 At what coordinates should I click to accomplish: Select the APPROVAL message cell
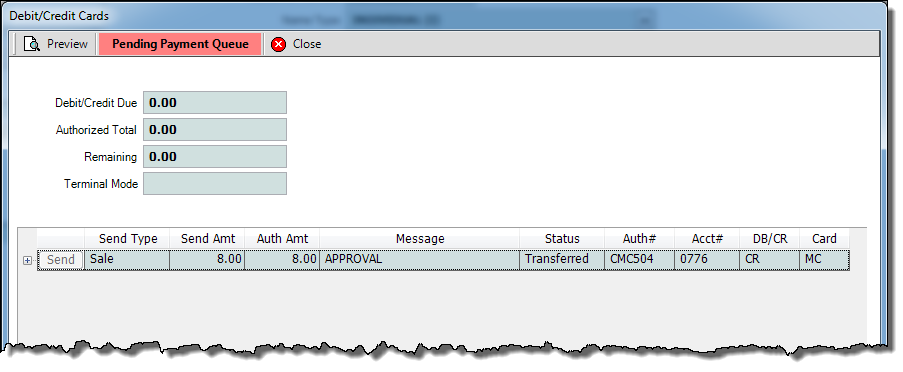tap(420, 260)
